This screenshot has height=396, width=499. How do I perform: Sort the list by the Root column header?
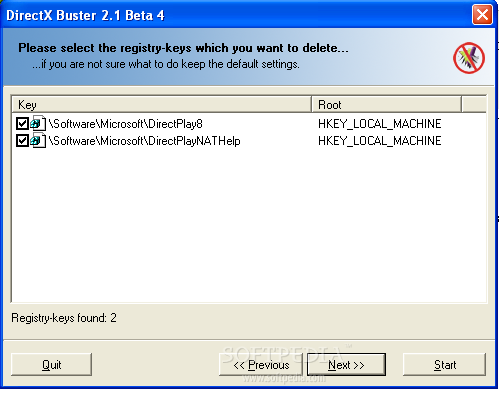coord(387,104)
